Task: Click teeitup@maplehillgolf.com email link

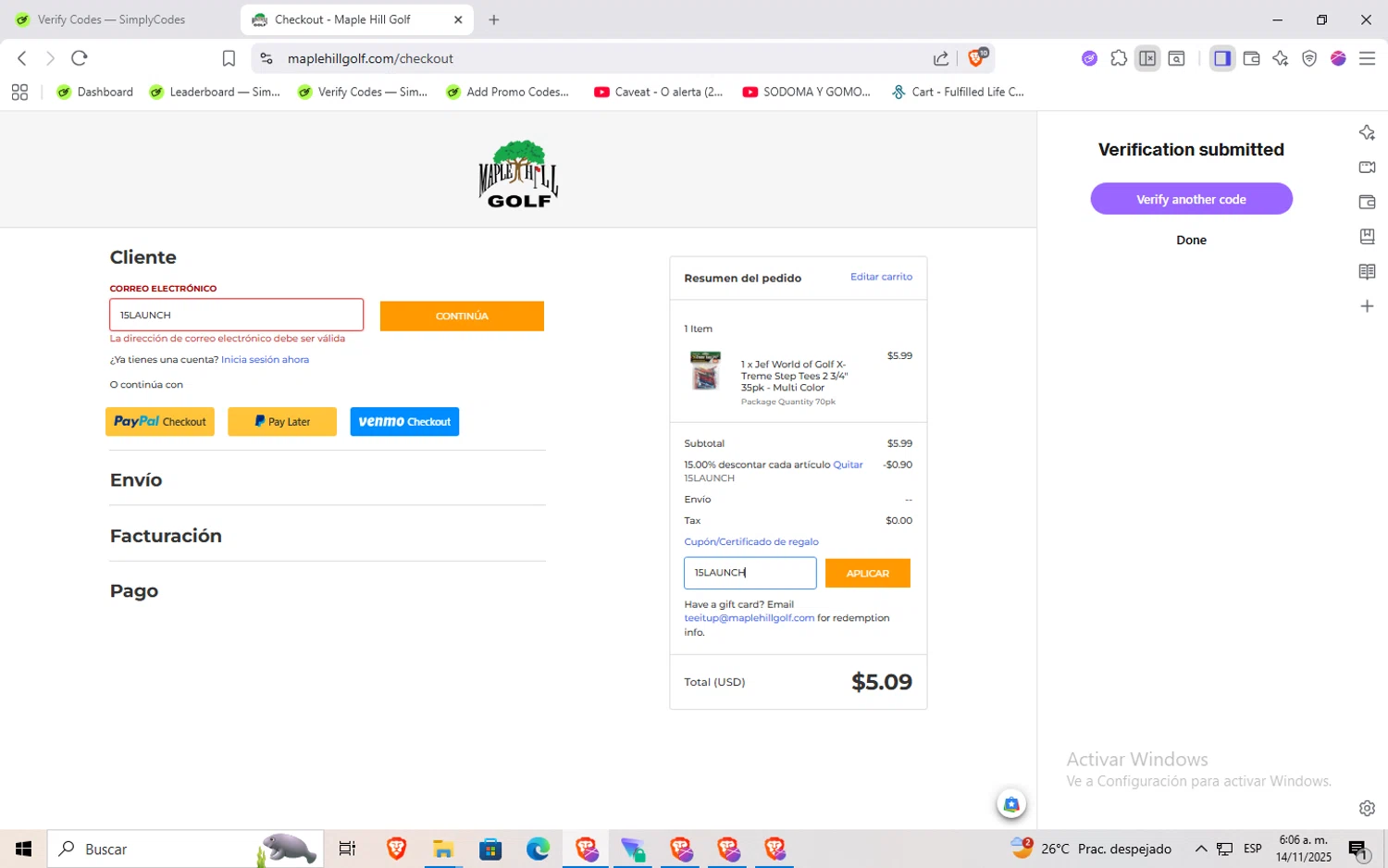Action: 750,618
